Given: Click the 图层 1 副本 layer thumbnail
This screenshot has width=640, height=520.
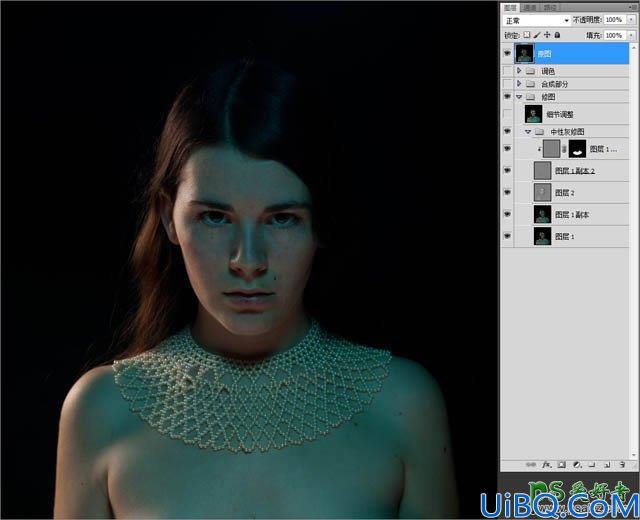Looking at the screenshot, I should (542, 214).
